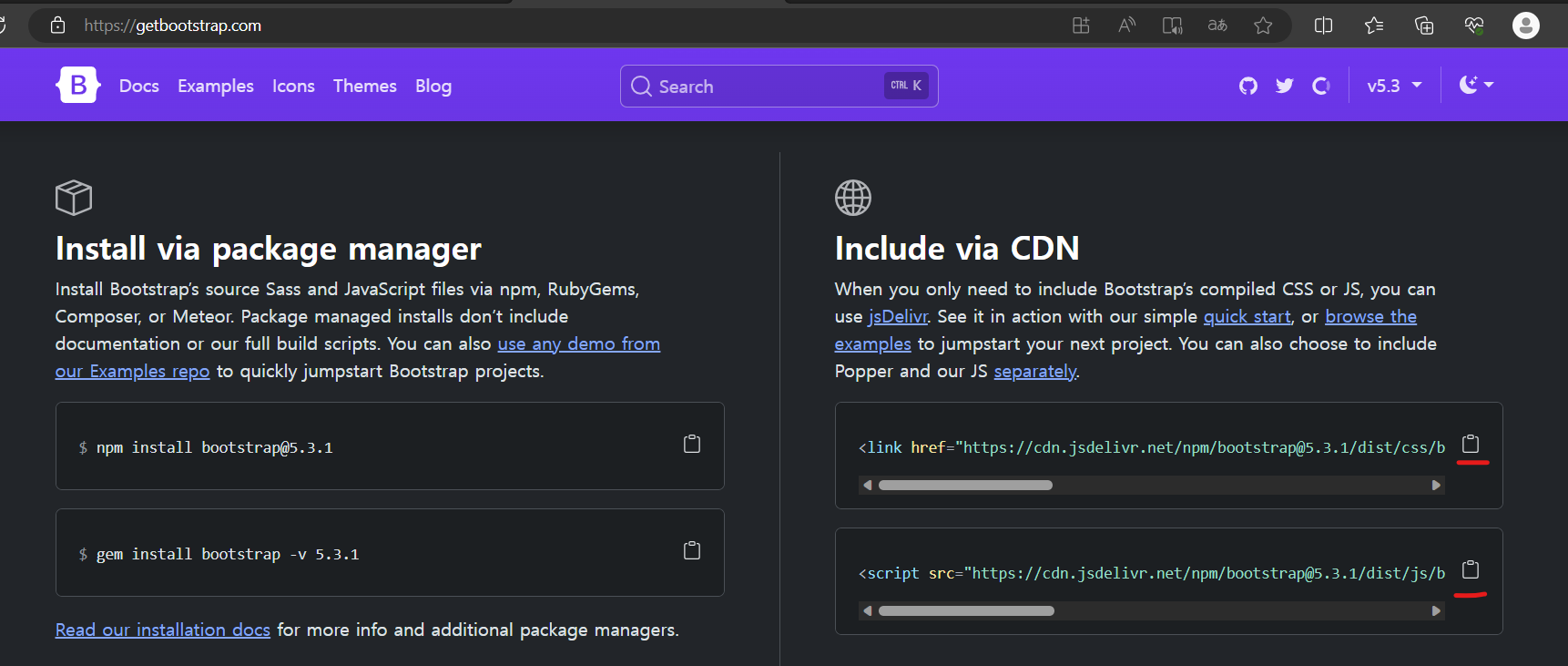The height and width of the screenshot is (666, 1568).
Task: Click link snippet scrollbar left arrow
Action: point(868,485)
